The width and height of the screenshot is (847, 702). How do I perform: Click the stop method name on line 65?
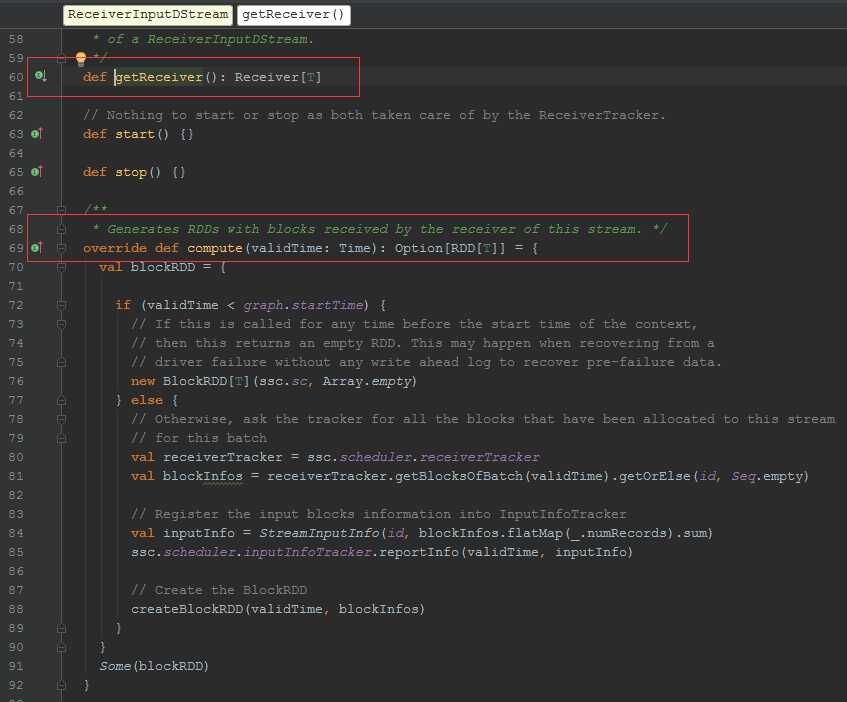pos(131,172)
